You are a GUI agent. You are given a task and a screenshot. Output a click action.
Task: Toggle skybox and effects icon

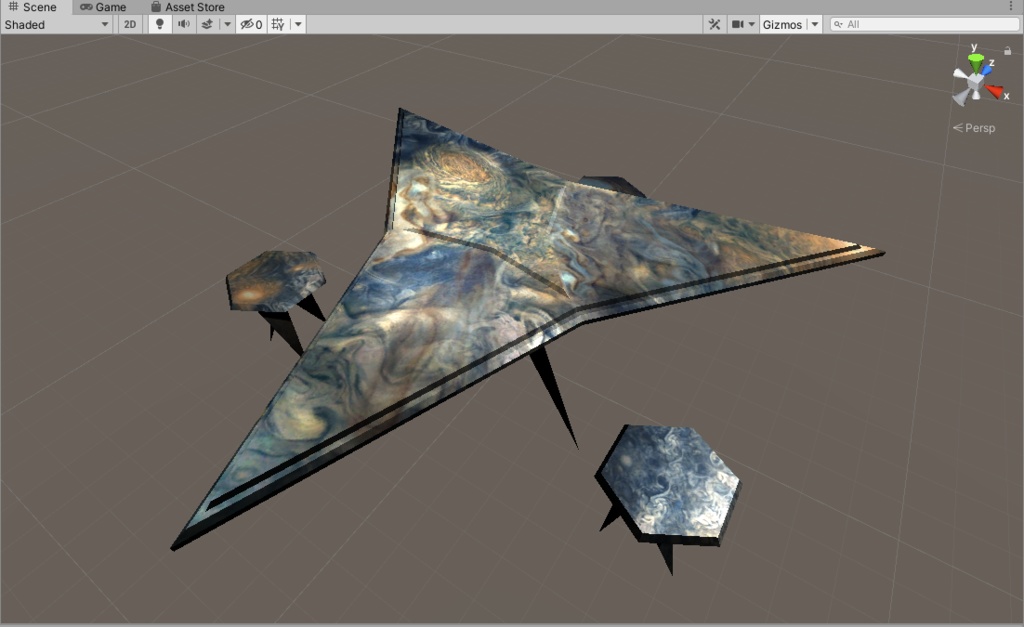point(207,24)
